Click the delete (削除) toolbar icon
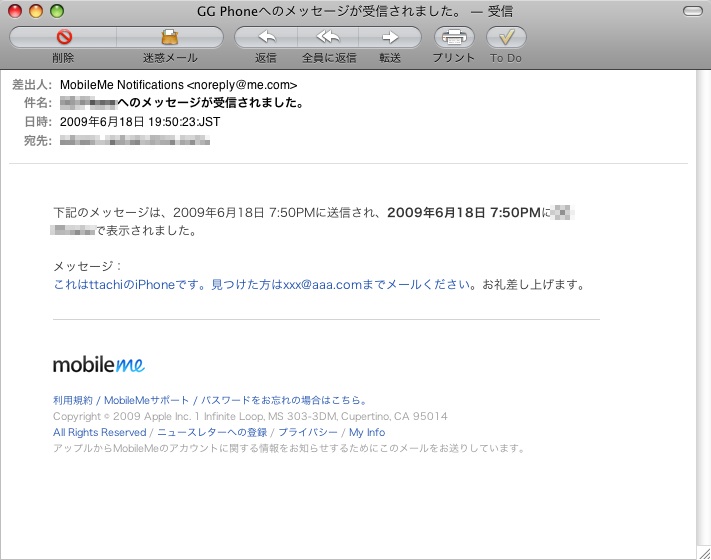The width and height of the screenshot is (711, 560). [x=63, y=37]
